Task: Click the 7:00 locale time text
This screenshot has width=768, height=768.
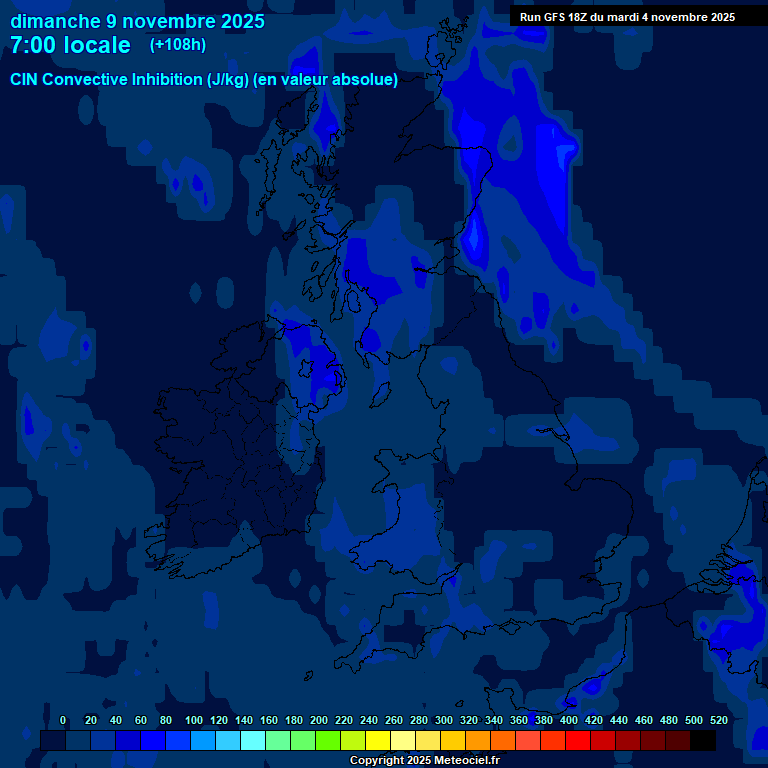Action: coord(70,46)
